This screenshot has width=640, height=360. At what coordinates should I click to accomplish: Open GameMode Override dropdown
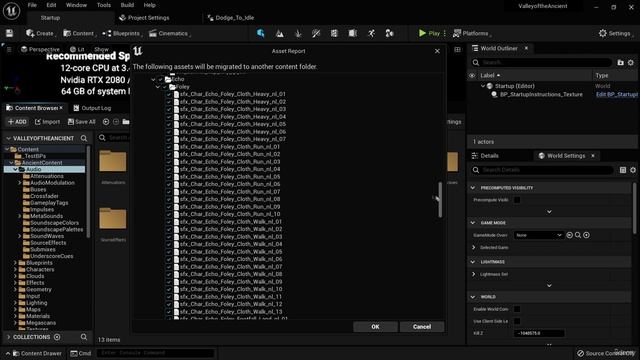(x=538, y=235)
